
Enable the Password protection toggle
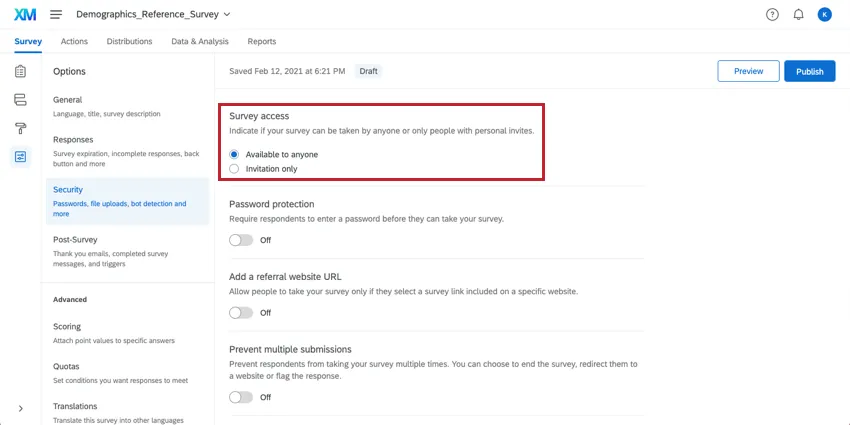[241, 240]
